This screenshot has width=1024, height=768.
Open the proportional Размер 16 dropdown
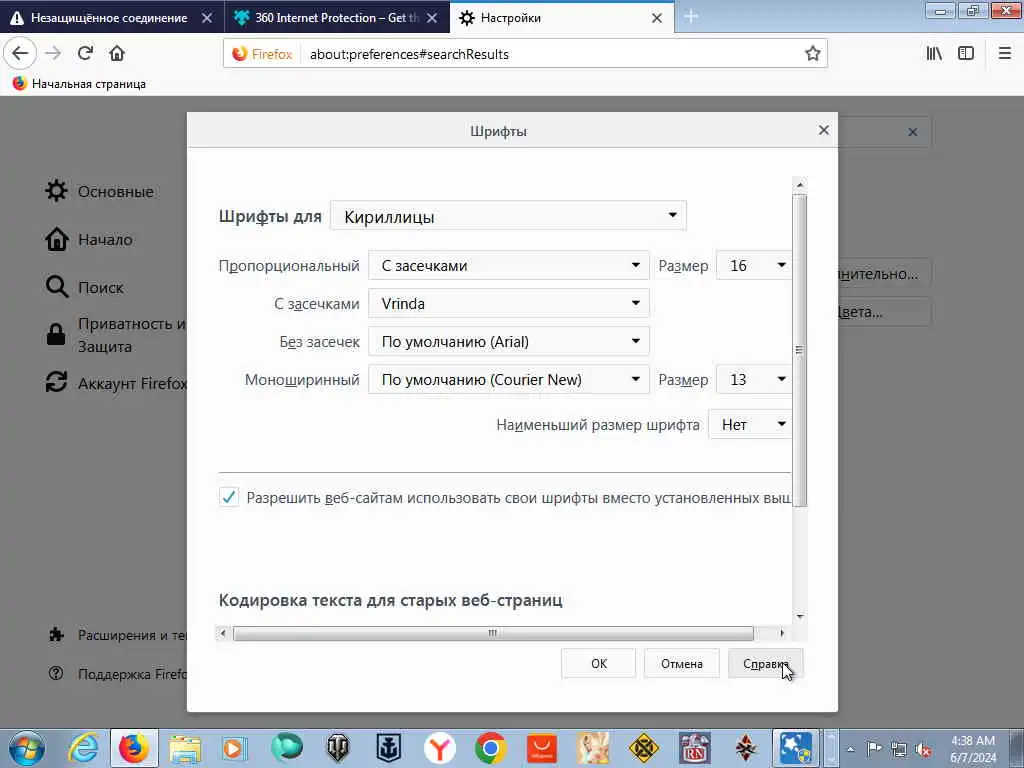[x=754, y=265]
